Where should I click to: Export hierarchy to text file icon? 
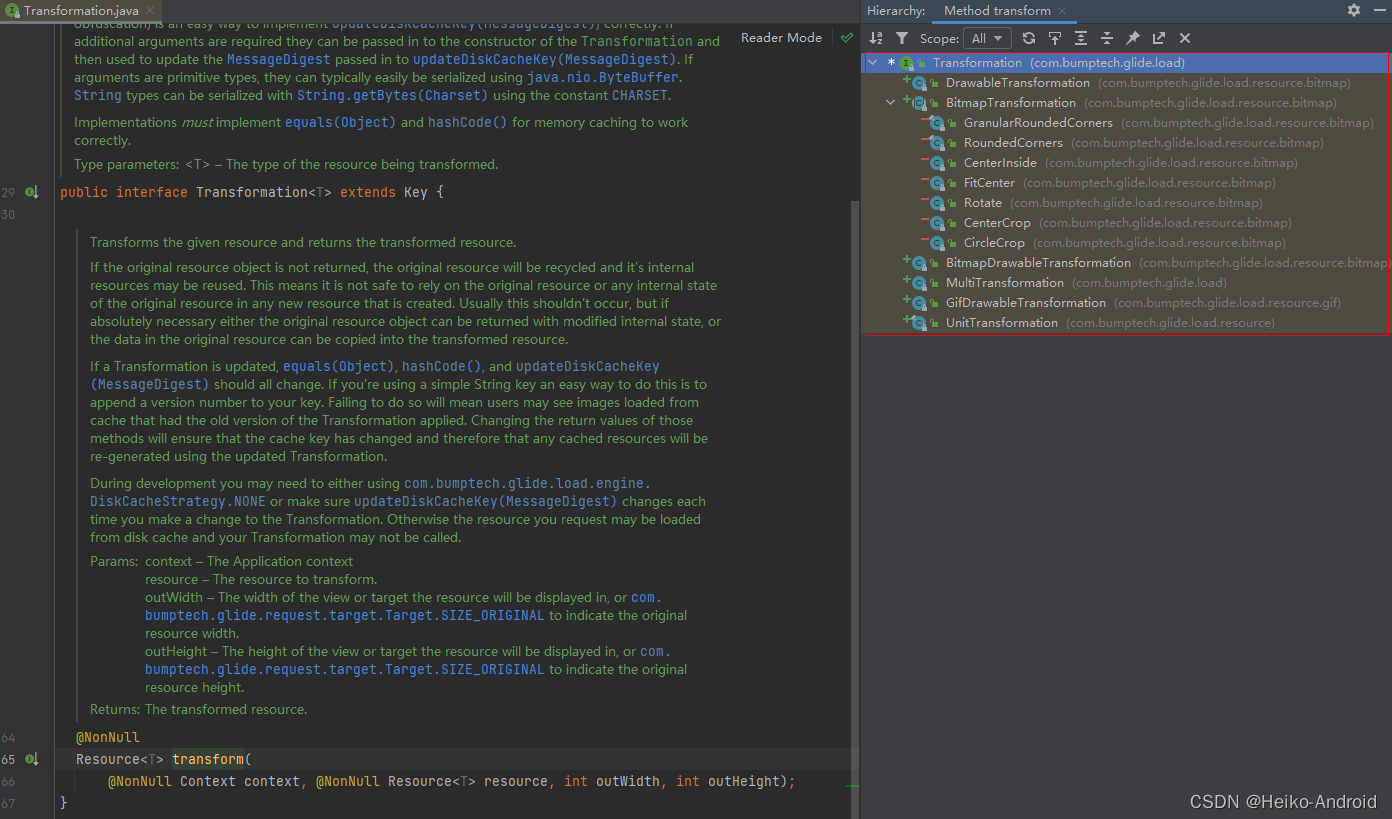1159,38
